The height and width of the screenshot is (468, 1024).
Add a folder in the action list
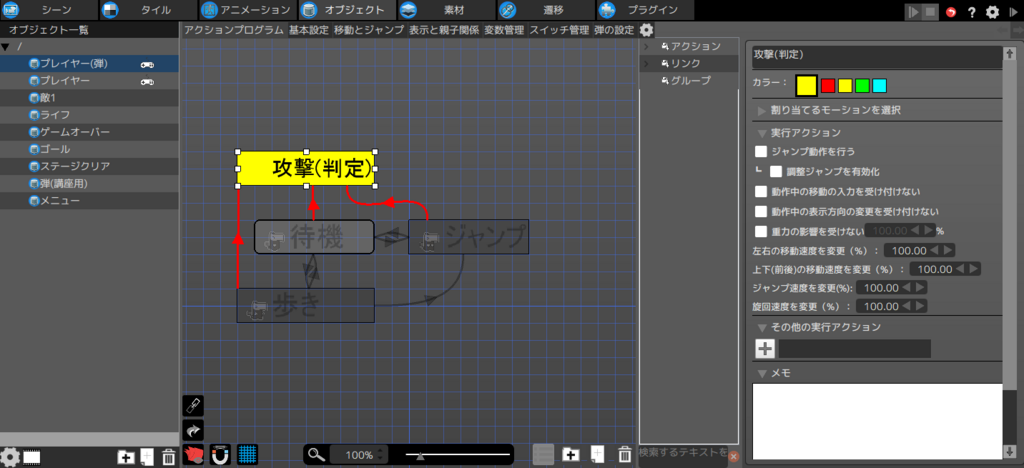click(x=571, y=454)
